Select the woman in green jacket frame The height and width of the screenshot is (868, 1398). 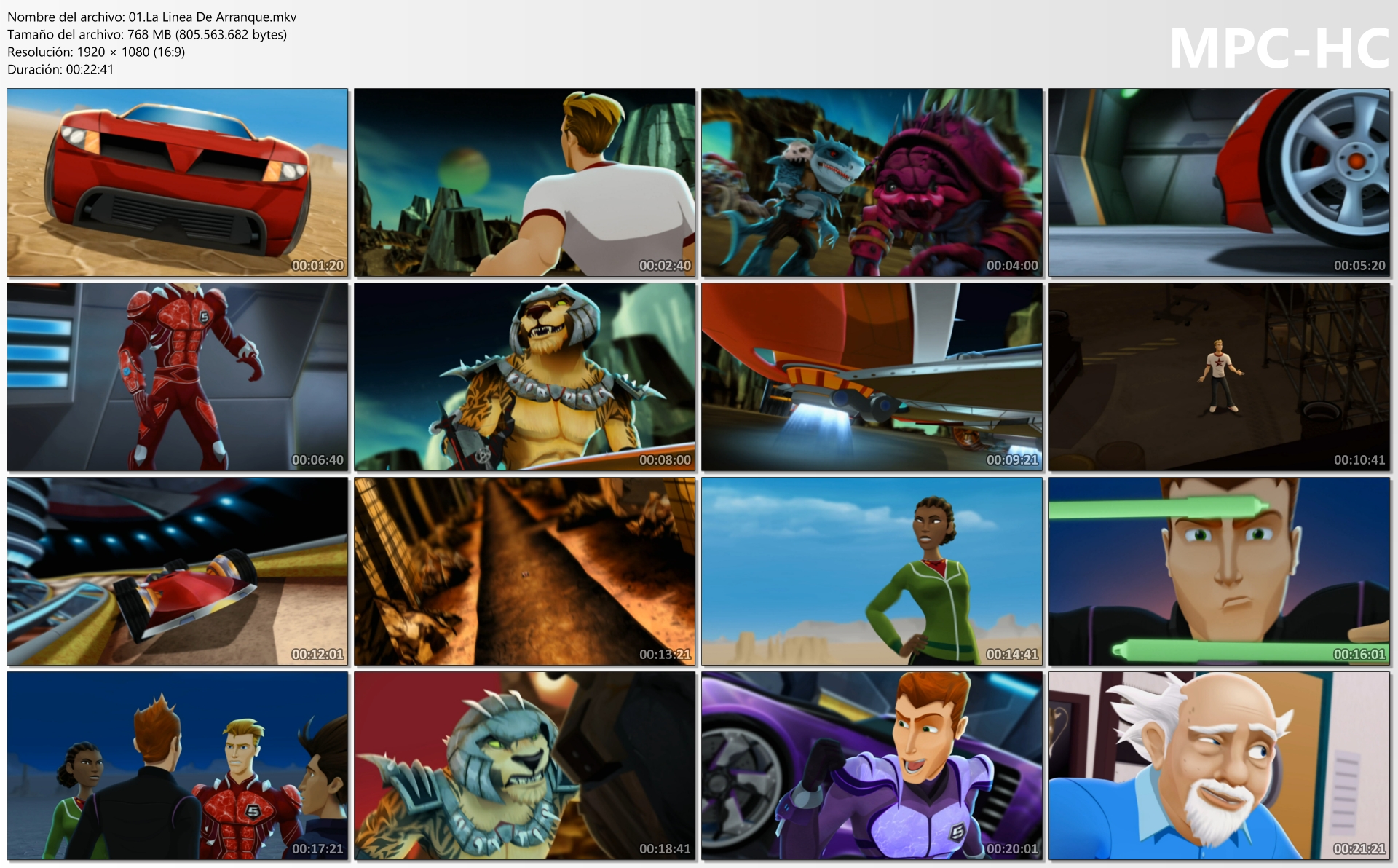[x=872, y=572]
